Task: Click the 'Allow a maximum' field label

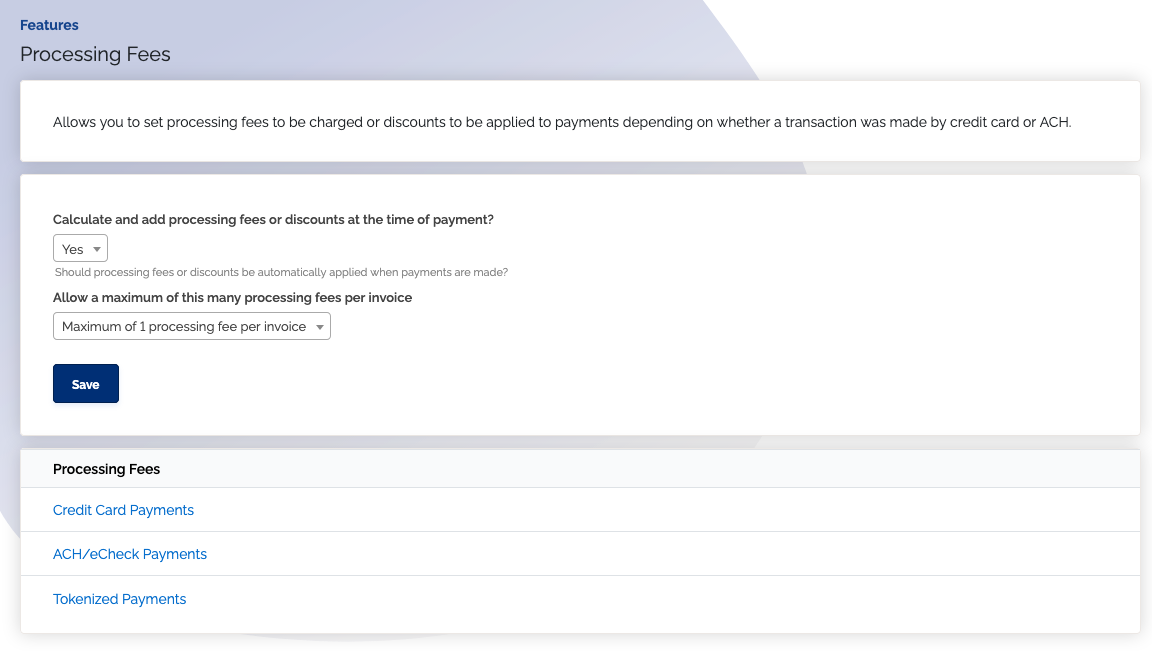Action: [x=232, y=297]
